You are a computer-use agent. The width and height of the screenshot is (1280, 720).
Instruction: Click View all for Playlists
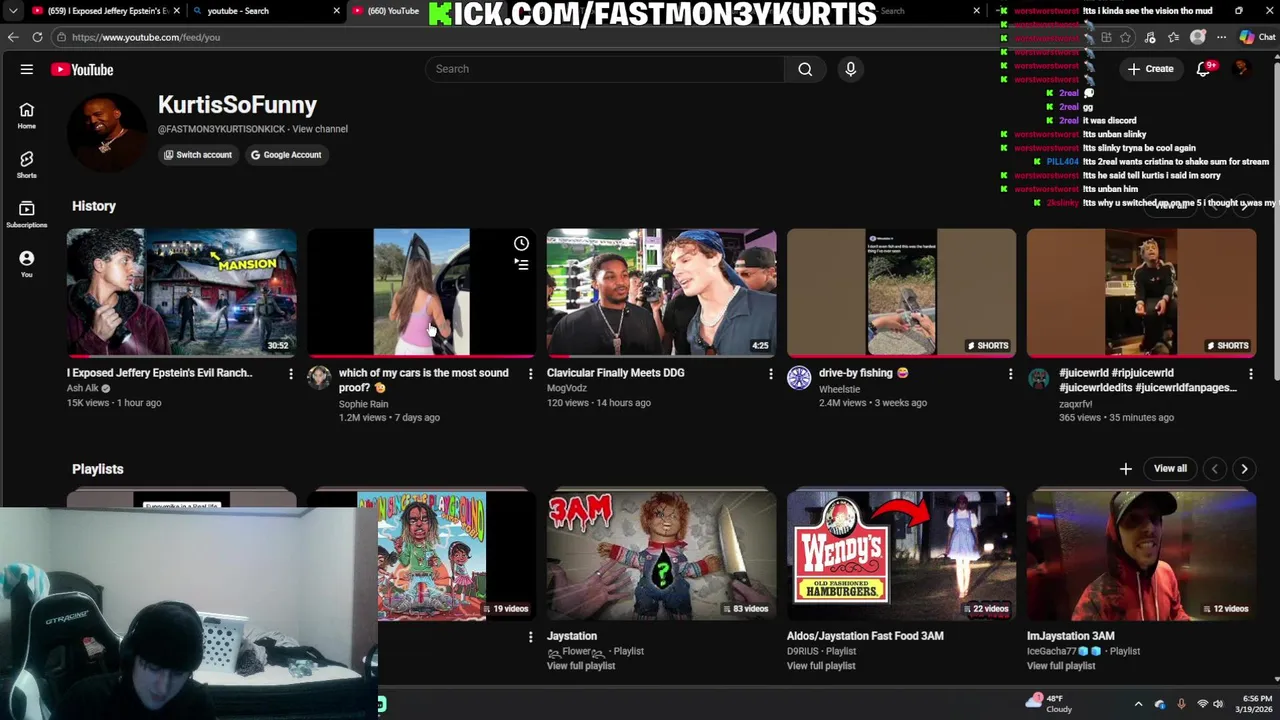[1170, 469]
